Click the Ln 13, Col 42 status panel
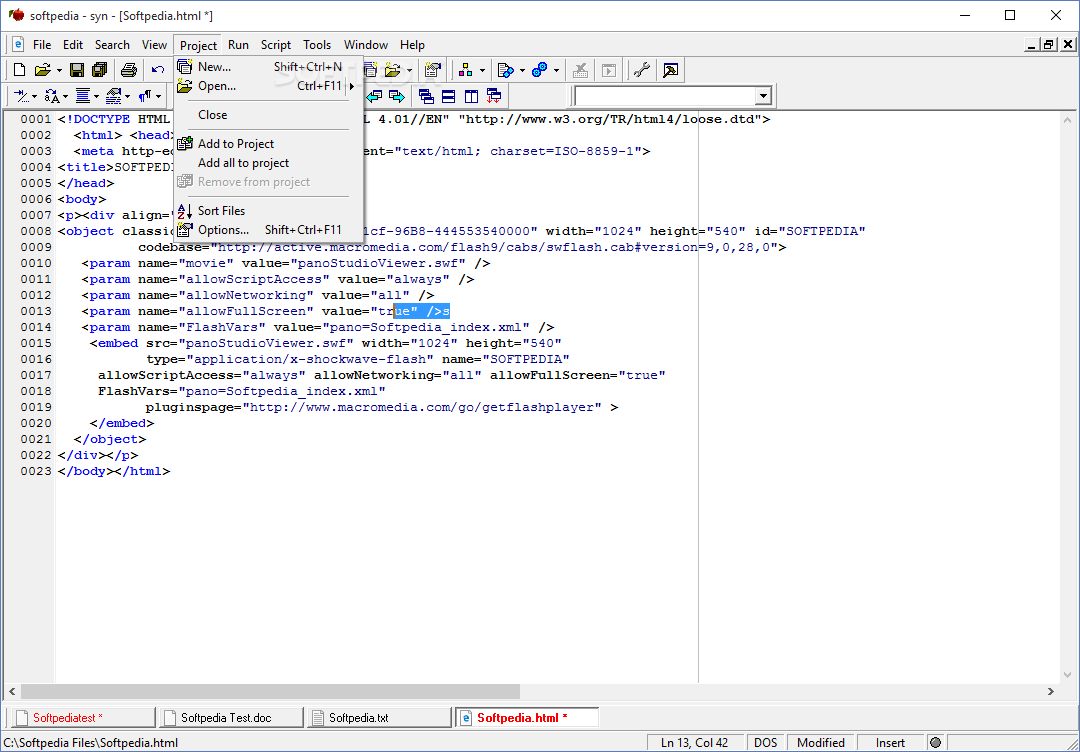This screenshot has height=752, width=1080. click(694, 743)
